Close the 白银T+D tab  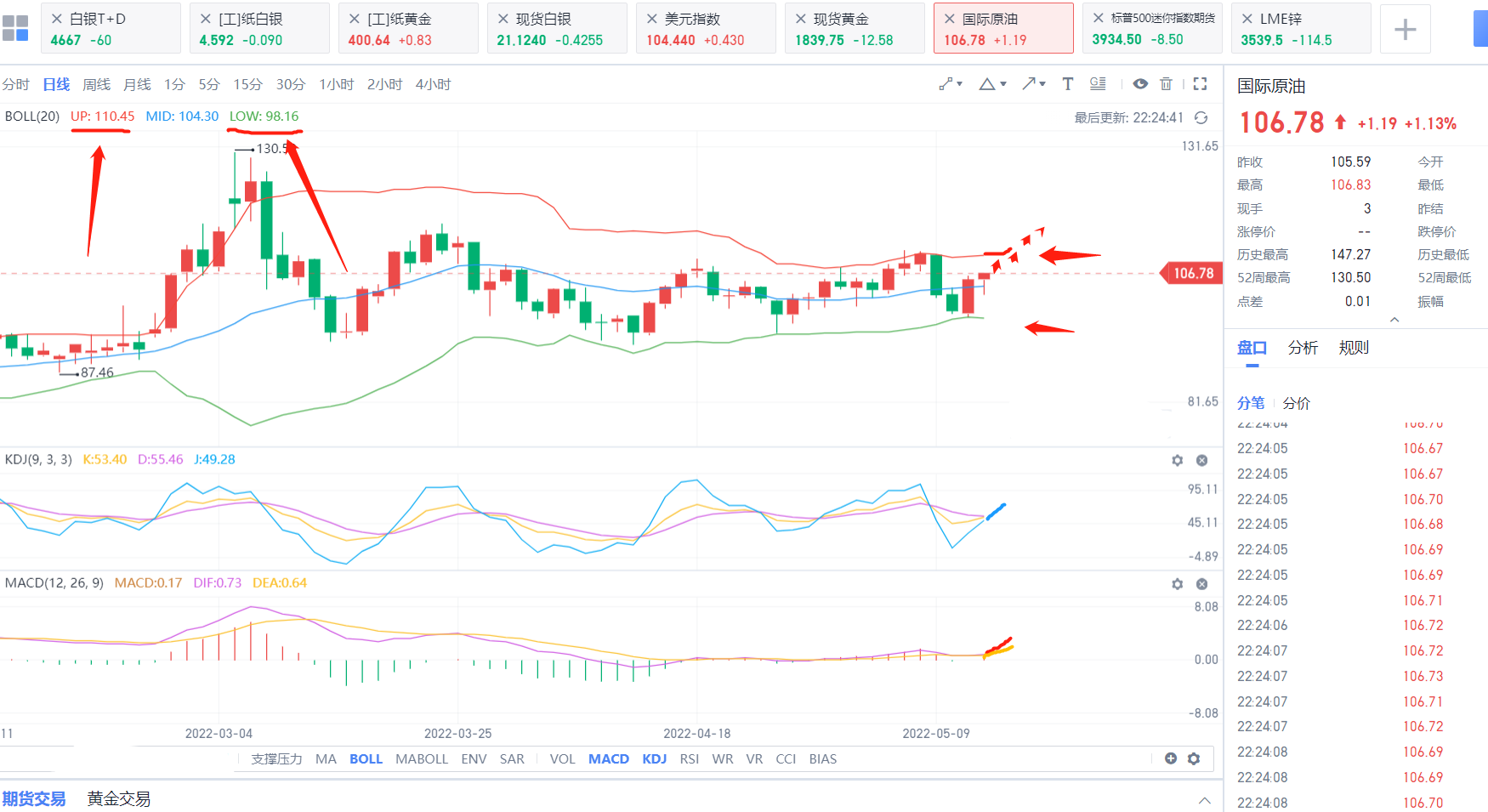click(56, 18)
